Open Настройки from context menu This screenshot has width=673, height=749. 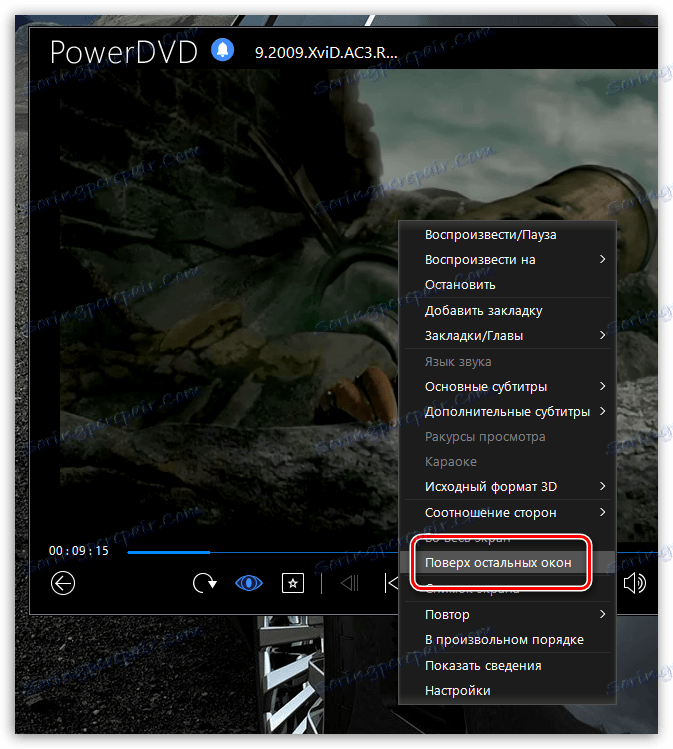(x=507, y=690)
